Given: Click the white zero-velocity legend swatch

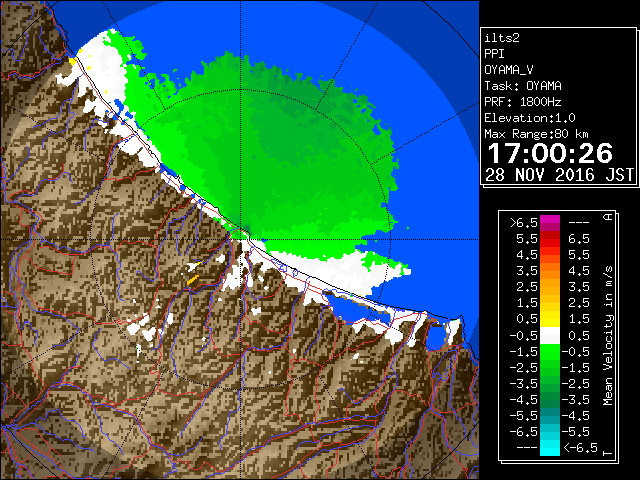Looking at the screenshot, I should point(550,336).
